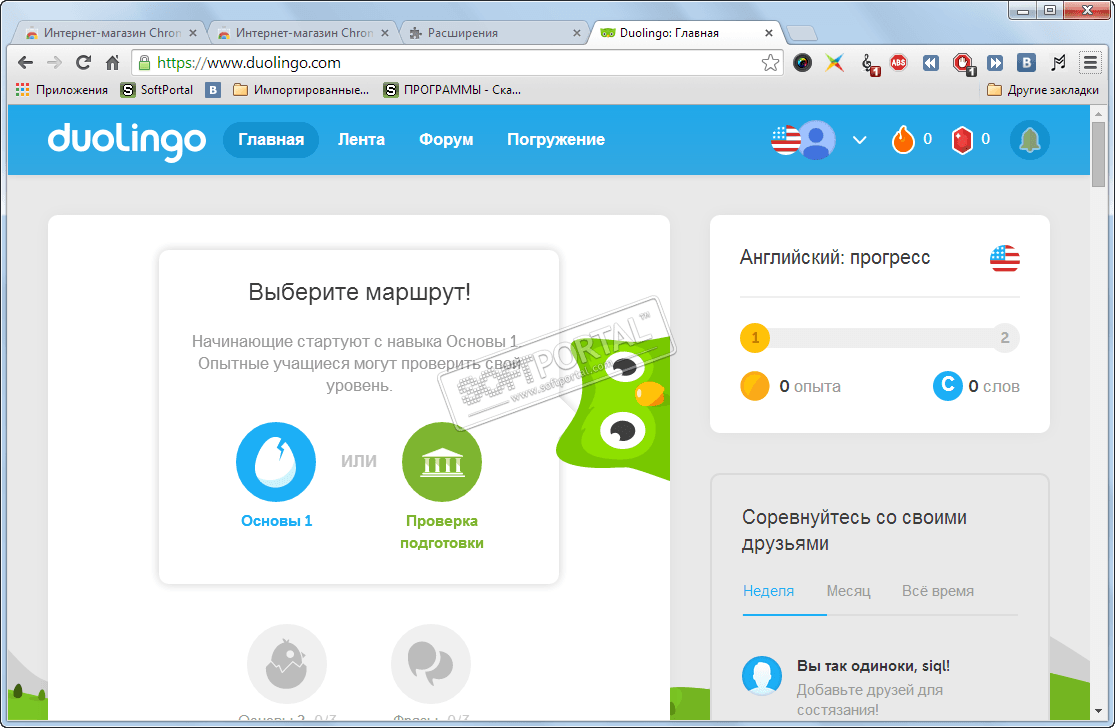The image size is (1115, 728).
Task: Open Лента in navigation
Action: point(361,139)
